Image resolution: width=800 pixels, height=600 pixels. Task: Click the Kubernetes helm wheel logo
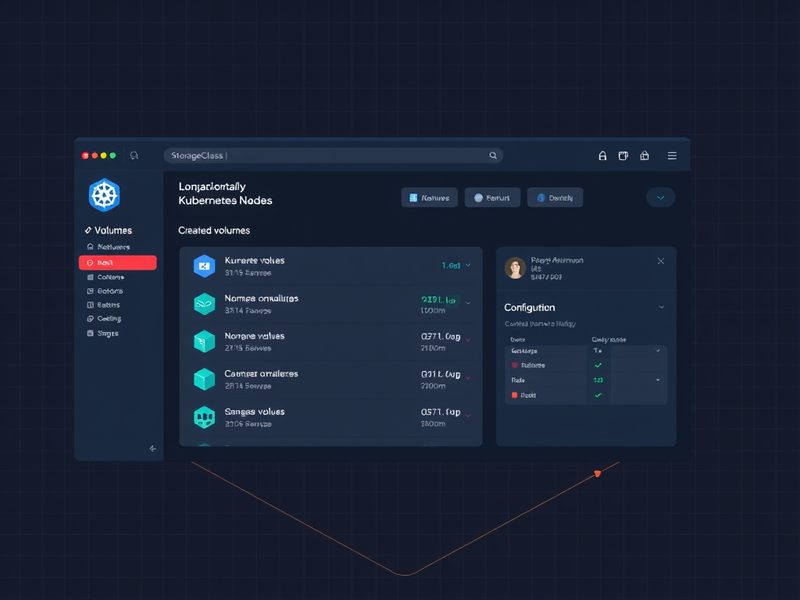coord(105,194)
